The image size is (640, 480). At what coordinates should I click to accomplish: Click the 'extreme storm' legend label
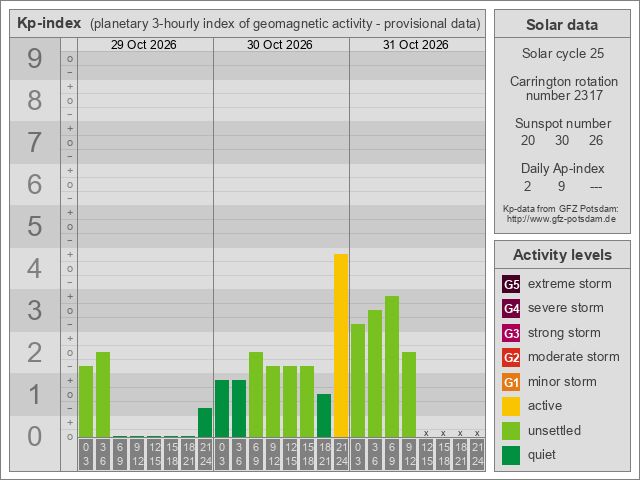pyautogui.click(x=570, y=284)
